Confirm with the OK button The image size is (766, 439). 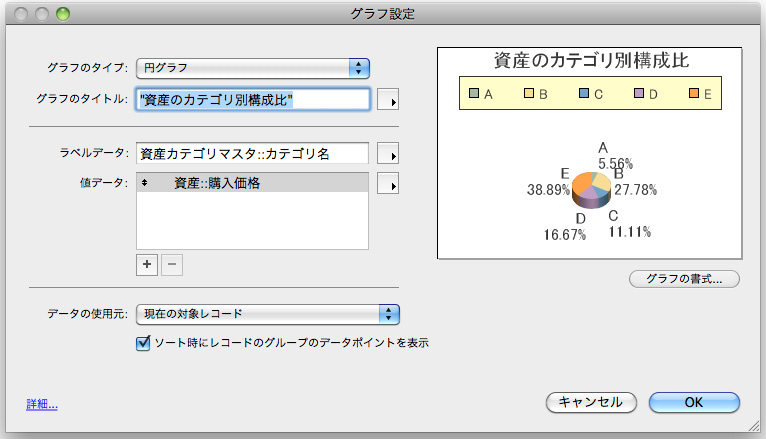pyautogui.click(x=694, y=401)
